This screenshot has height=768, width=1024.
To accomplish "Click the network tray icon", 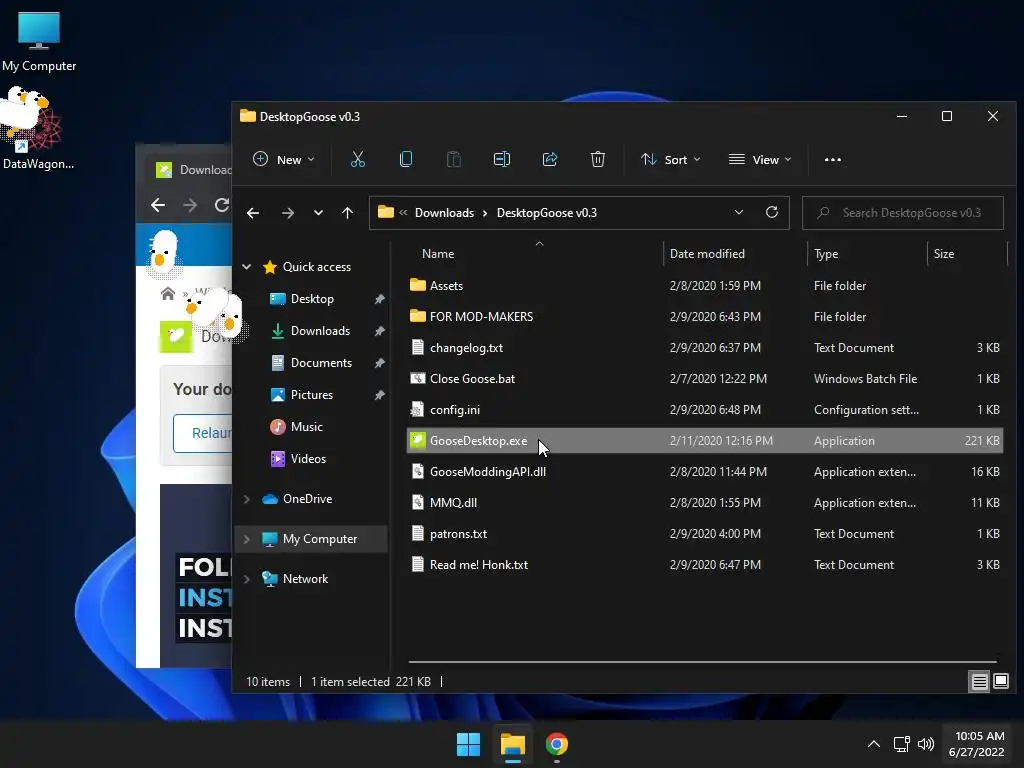I will [x=902, y=744].
